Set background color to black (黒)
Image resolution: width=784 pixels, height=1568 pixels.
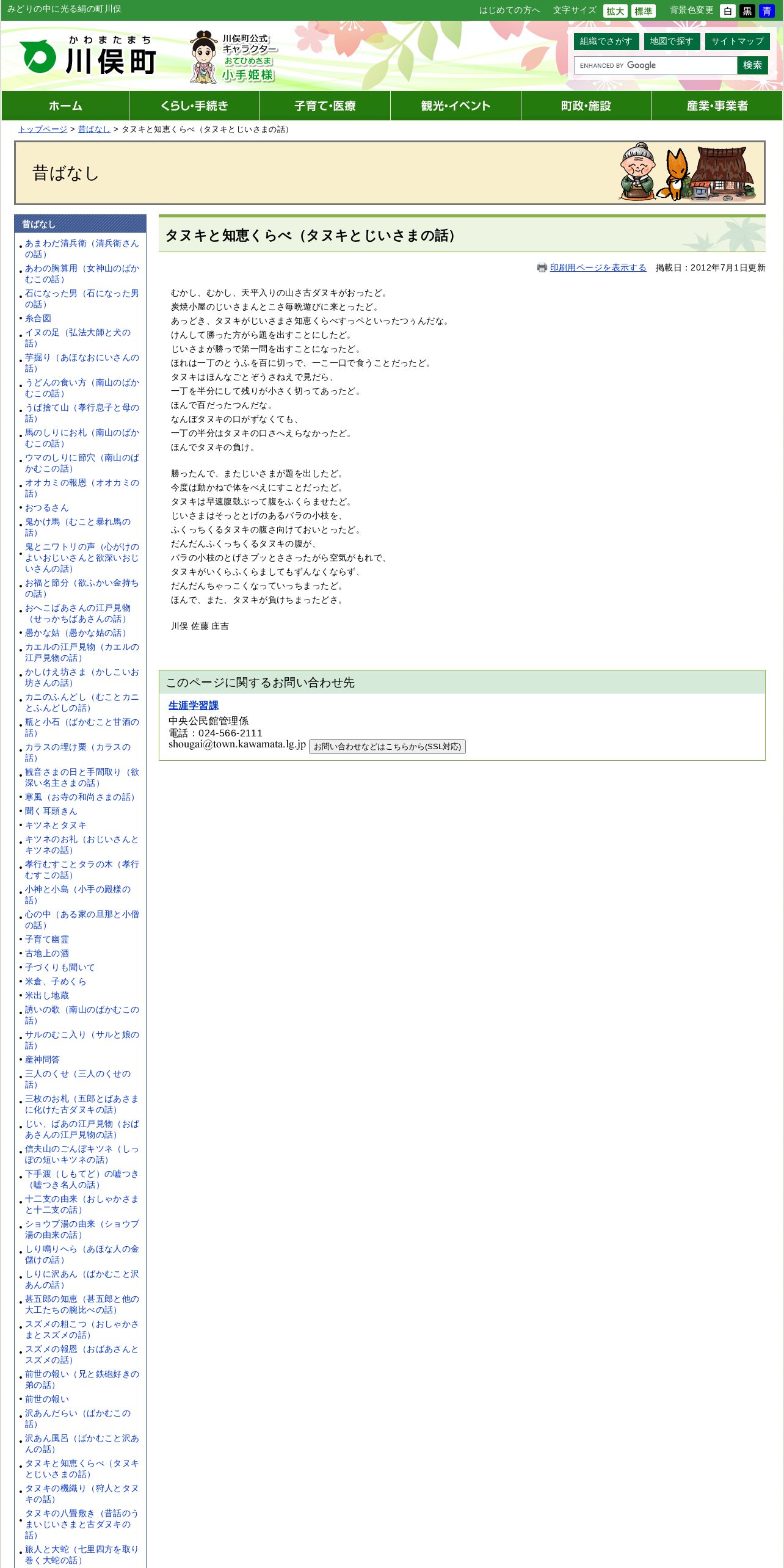pos(747,11)
